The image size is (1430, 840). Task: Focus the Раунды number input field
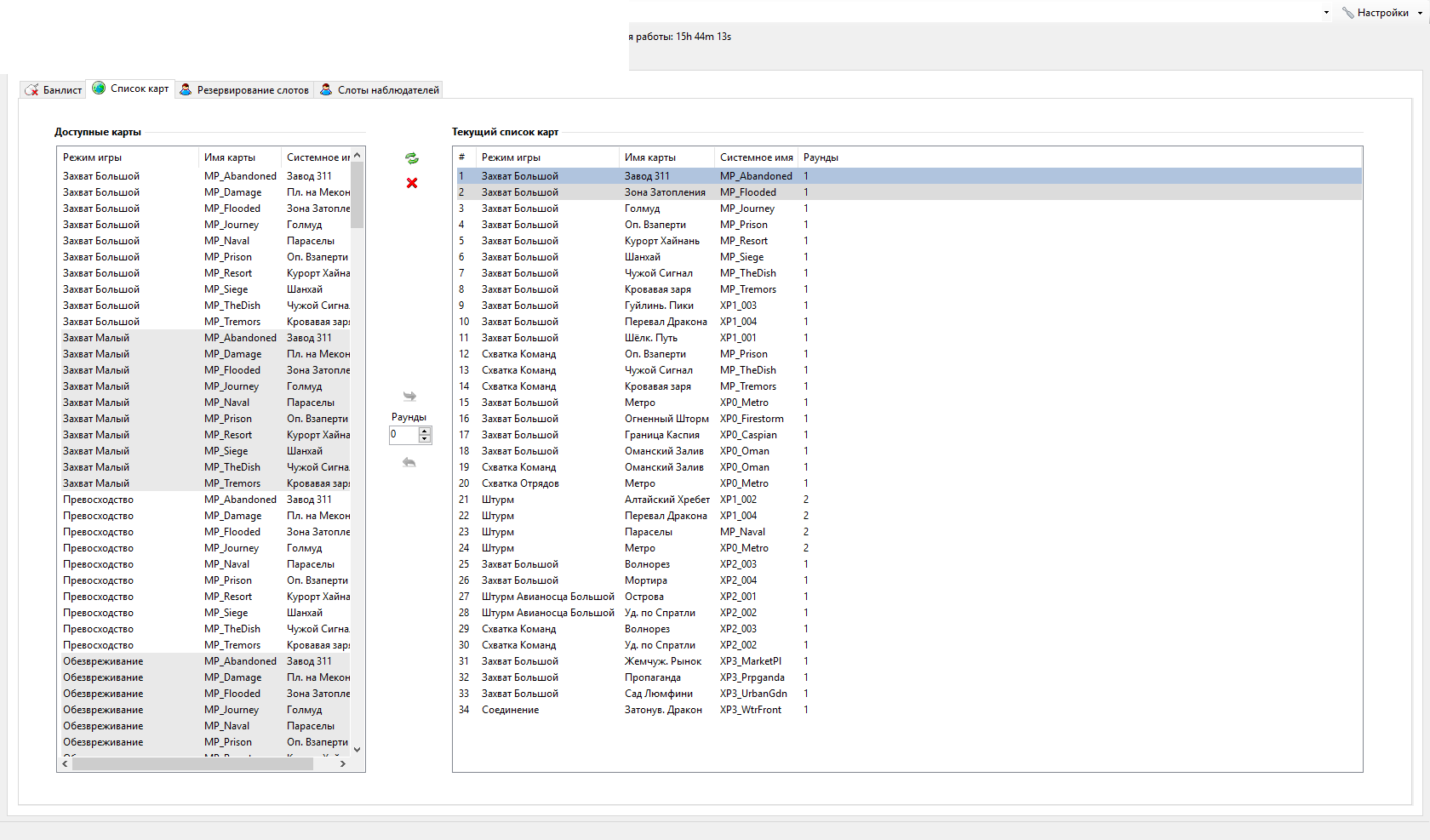pos(403,435)
